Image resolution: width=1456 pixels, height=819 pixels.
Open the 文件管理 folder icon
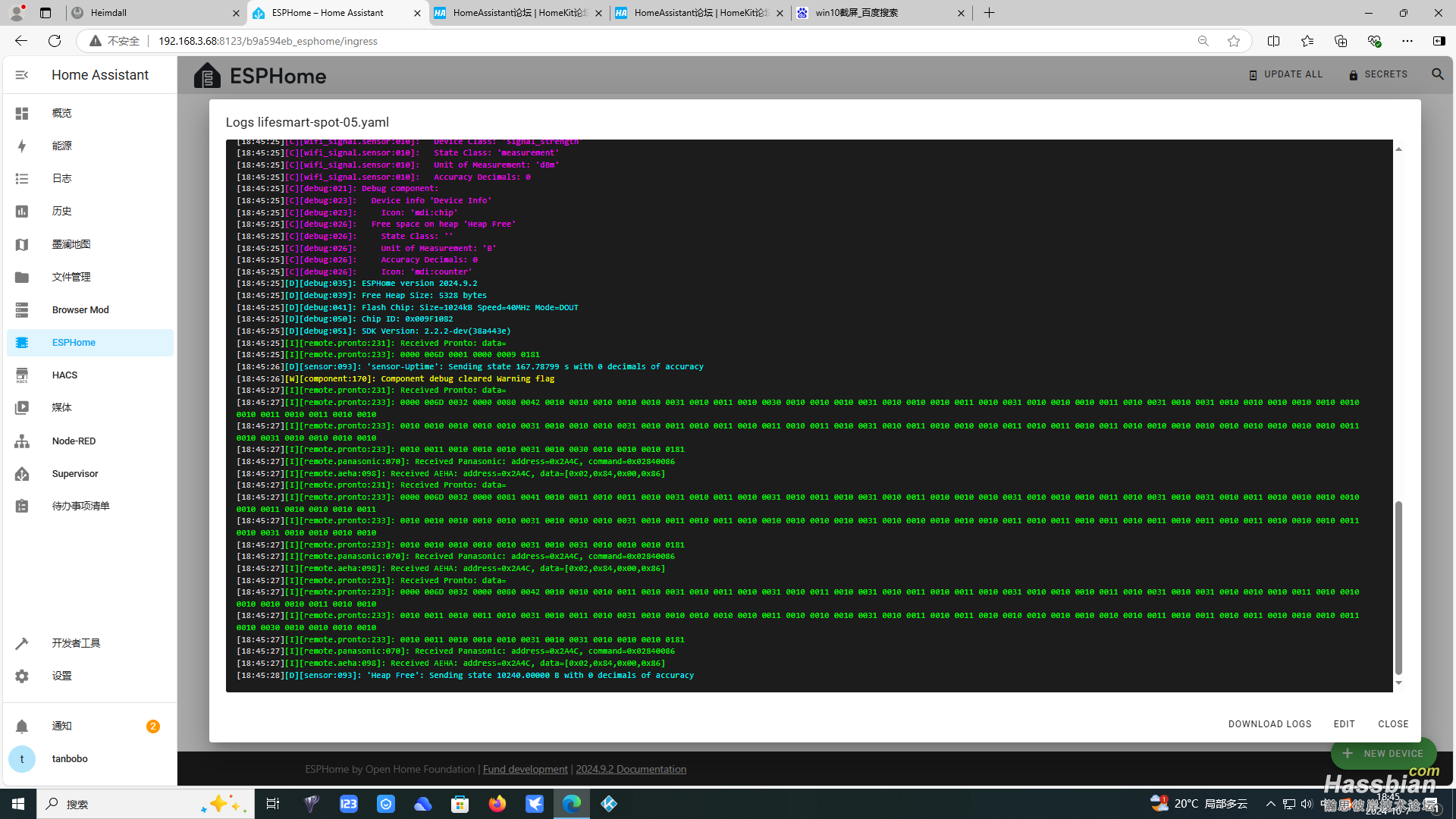(x=22, y=277)
